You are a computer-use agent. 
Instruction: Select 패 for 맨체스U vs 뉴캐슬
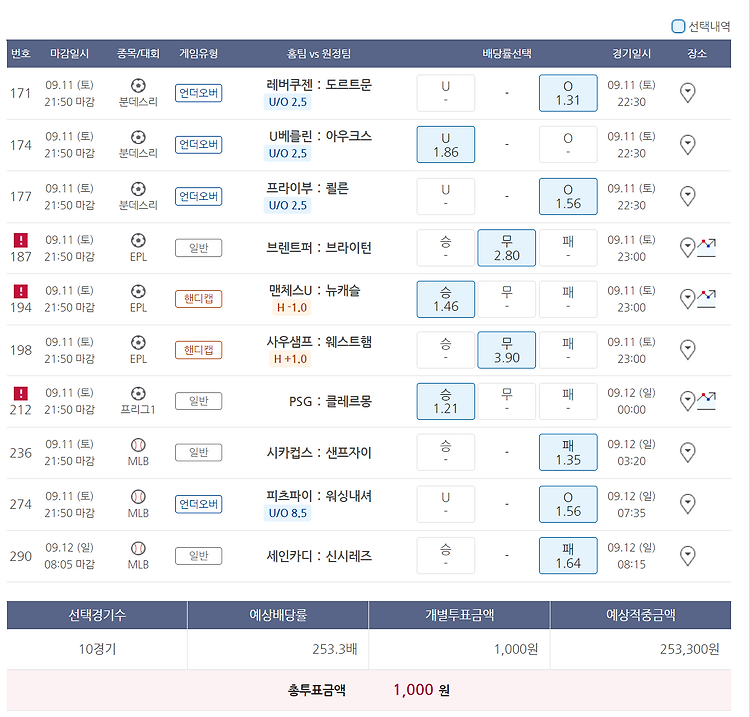point(568,299)
